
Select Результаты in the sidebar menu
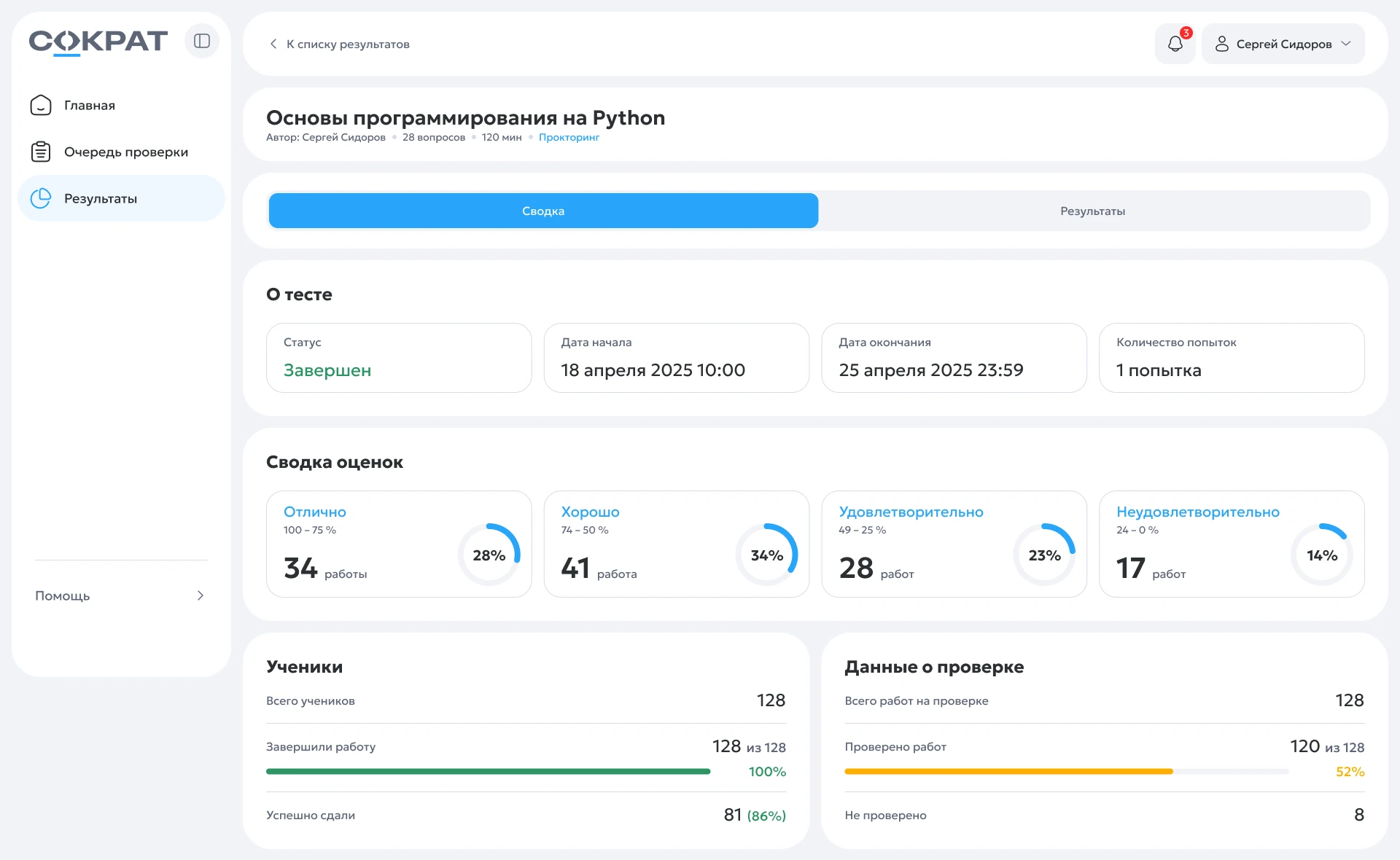point(121,198)
